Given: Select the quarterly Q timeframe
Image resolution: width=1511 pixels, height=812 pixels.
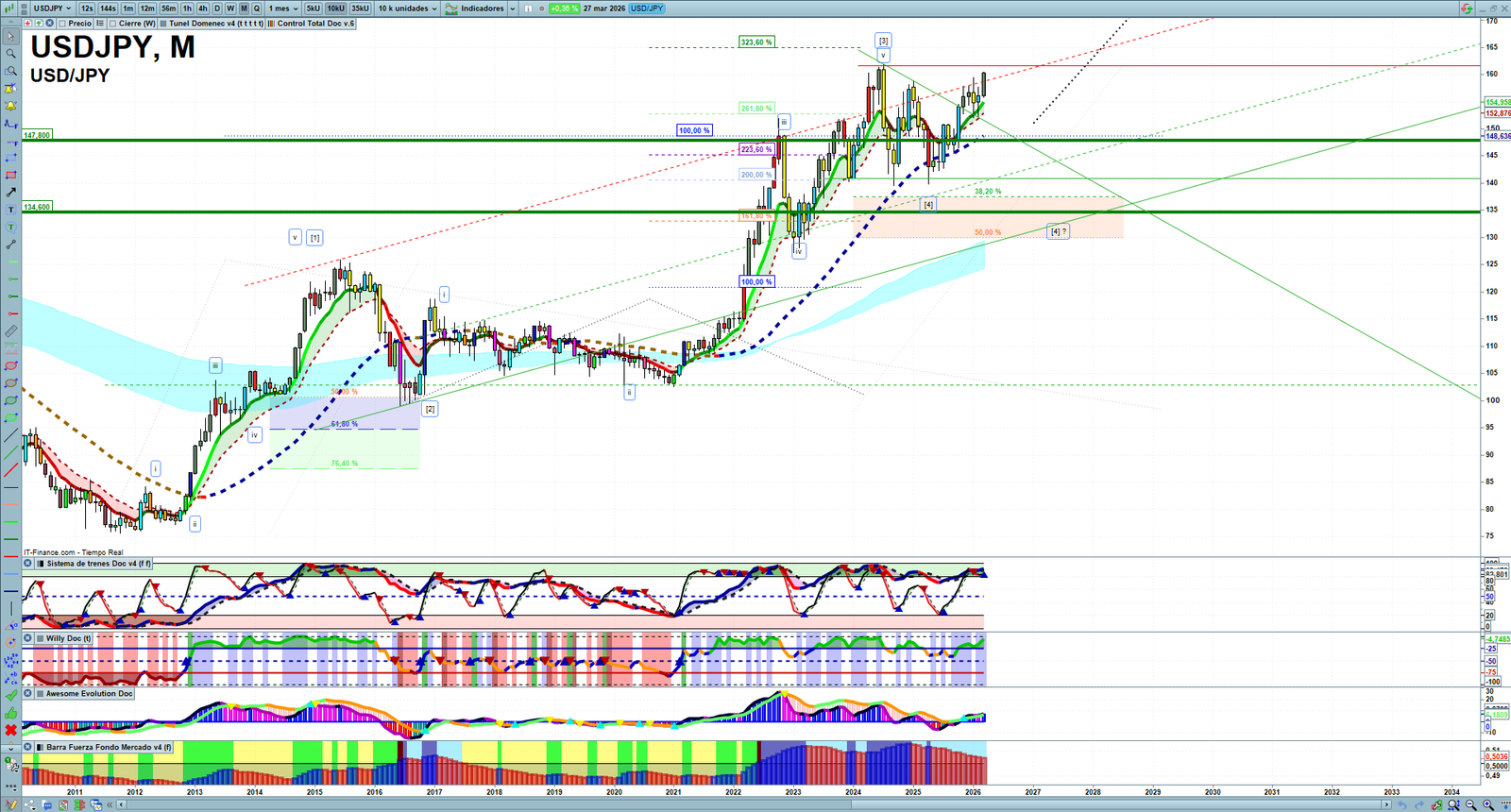Looking at the screenshot, I should click(x=256, y=8).
